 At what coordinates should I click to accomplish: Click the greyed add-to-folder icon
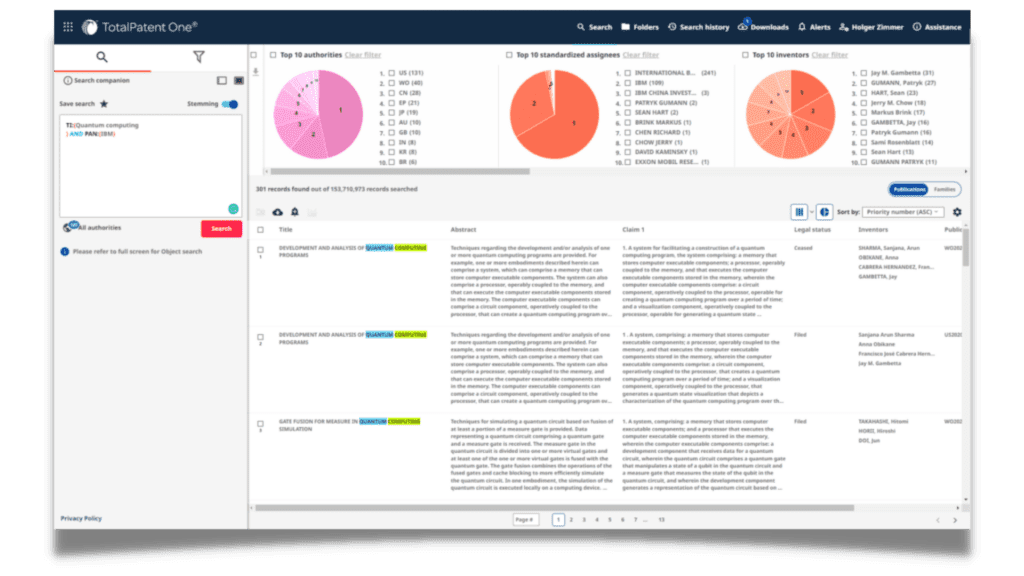click(x=261, y=212)
